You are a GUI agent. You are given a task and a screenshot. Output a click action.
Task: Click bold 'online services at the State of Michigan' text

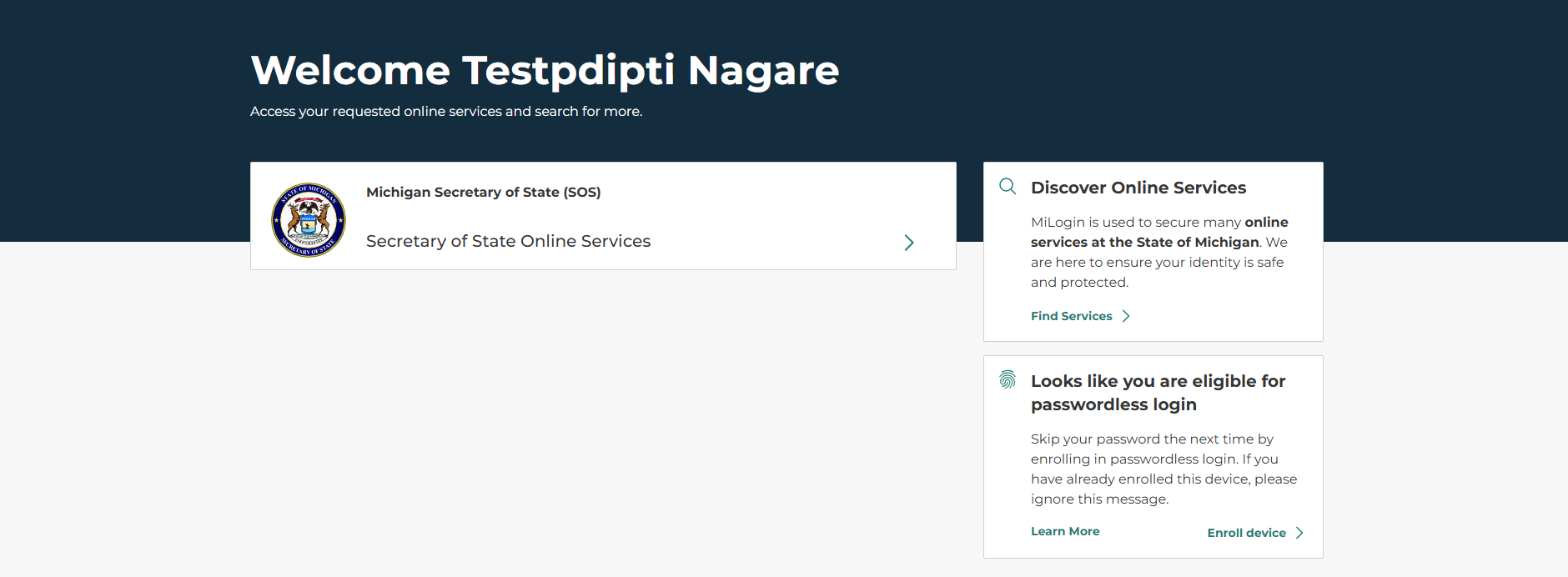click(1159, 232)
